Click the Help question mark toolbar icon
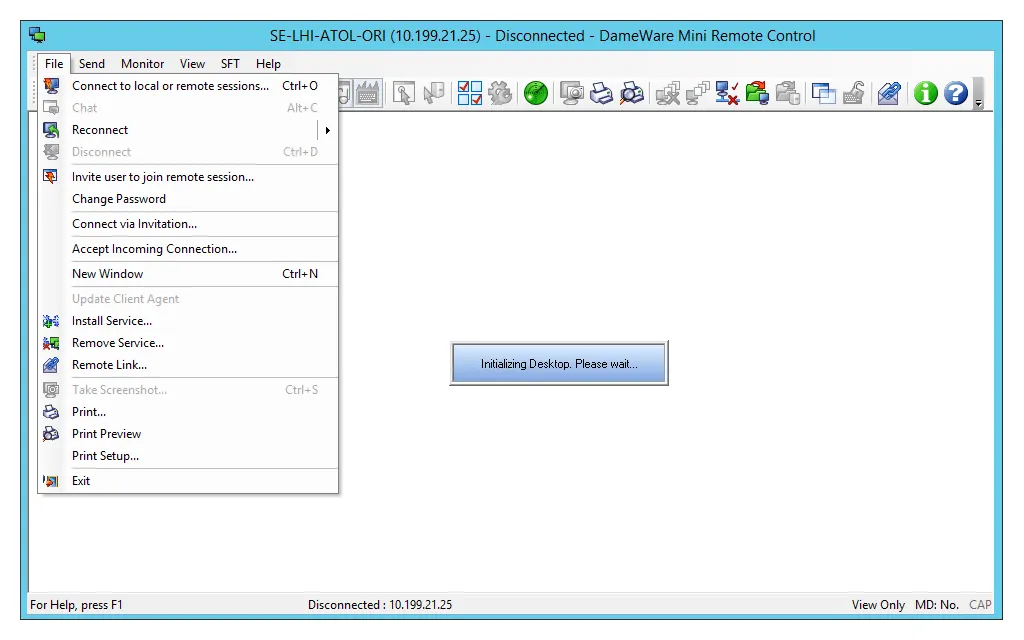 [953, 93]
